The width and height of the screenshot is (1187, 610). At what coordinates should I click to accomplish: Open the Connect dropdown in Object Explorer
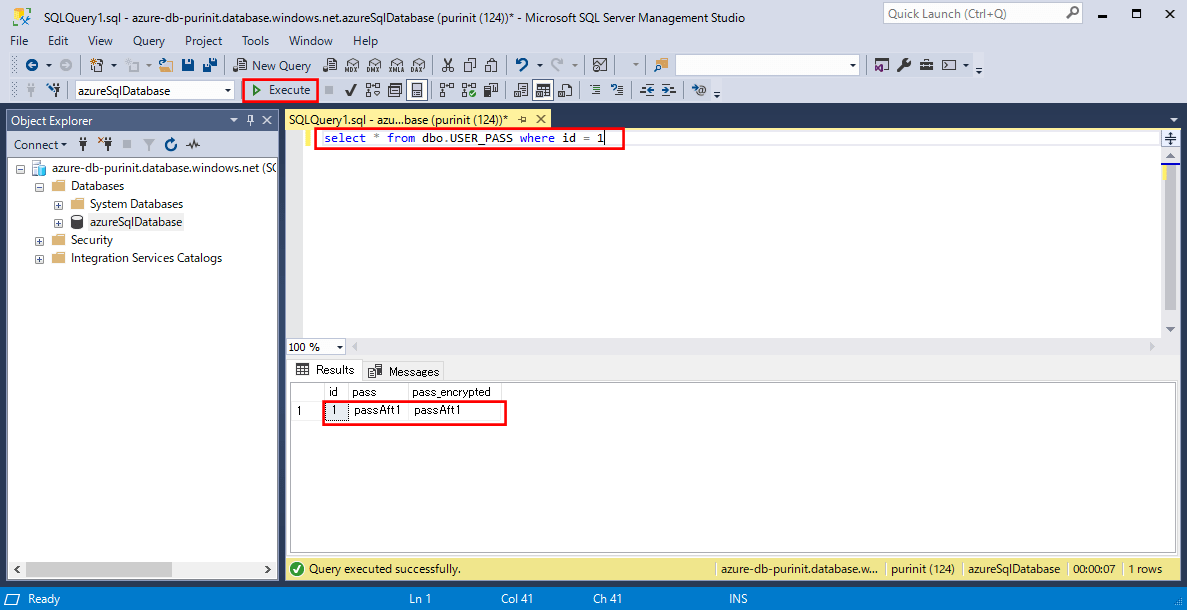tap(40, 145)
